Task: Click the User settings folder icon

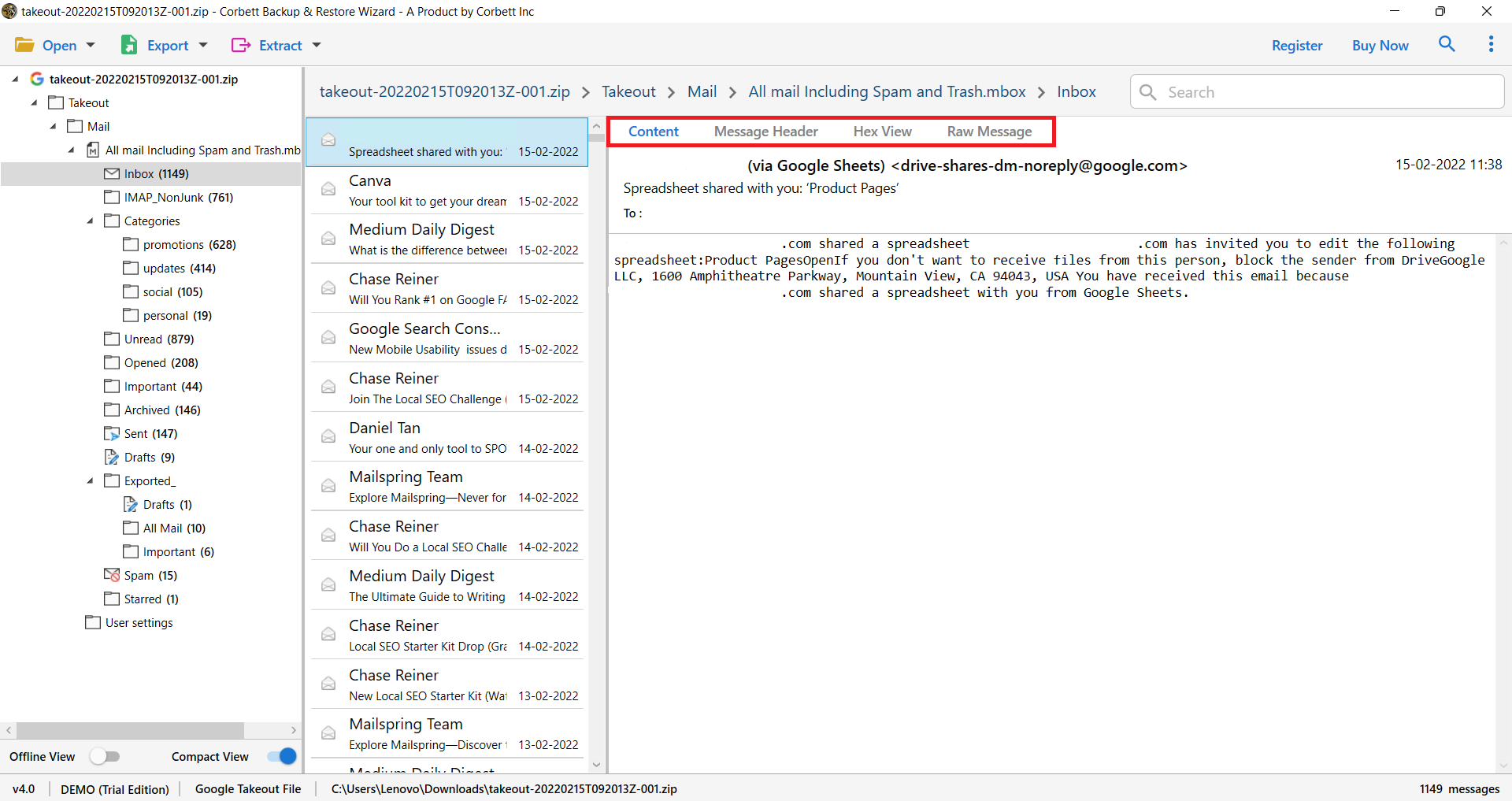Action: (x=93, y=622)
